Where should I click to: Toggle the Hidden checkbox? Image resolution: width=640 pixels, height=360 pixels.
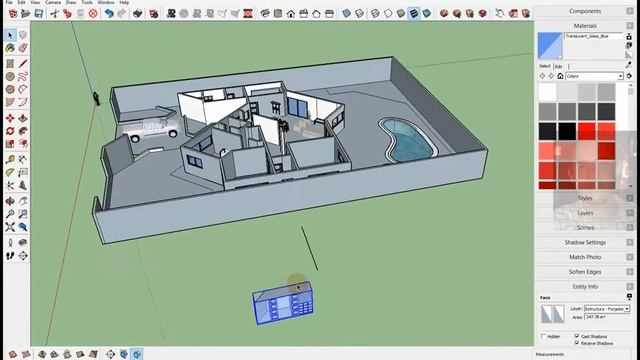click(x=543, y=336)
